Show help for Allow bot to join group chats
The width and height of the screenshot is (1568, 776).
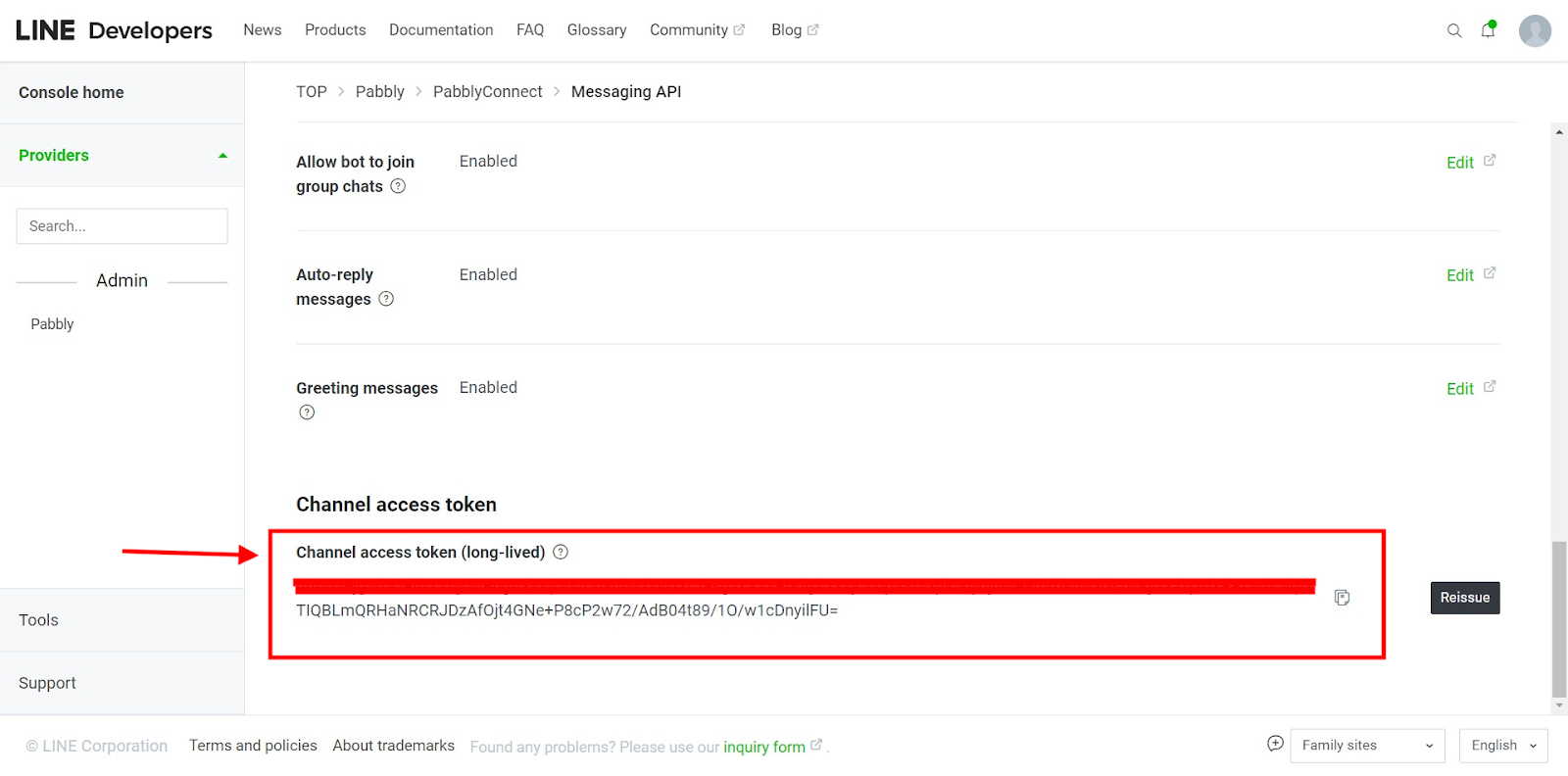pyautogui.click(x=398, y=186)
